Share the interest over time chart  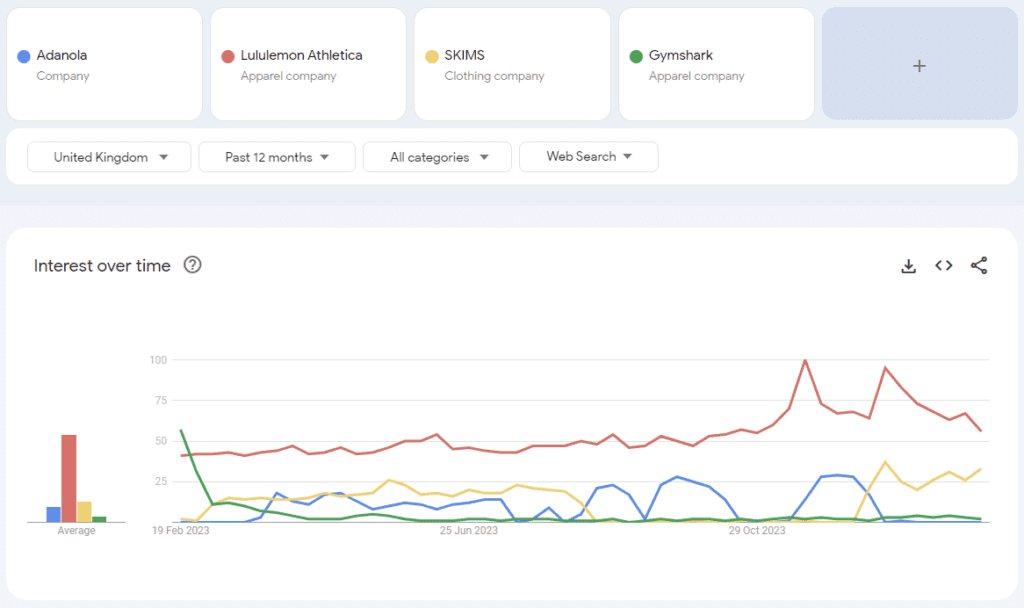(x=979, y=266)
